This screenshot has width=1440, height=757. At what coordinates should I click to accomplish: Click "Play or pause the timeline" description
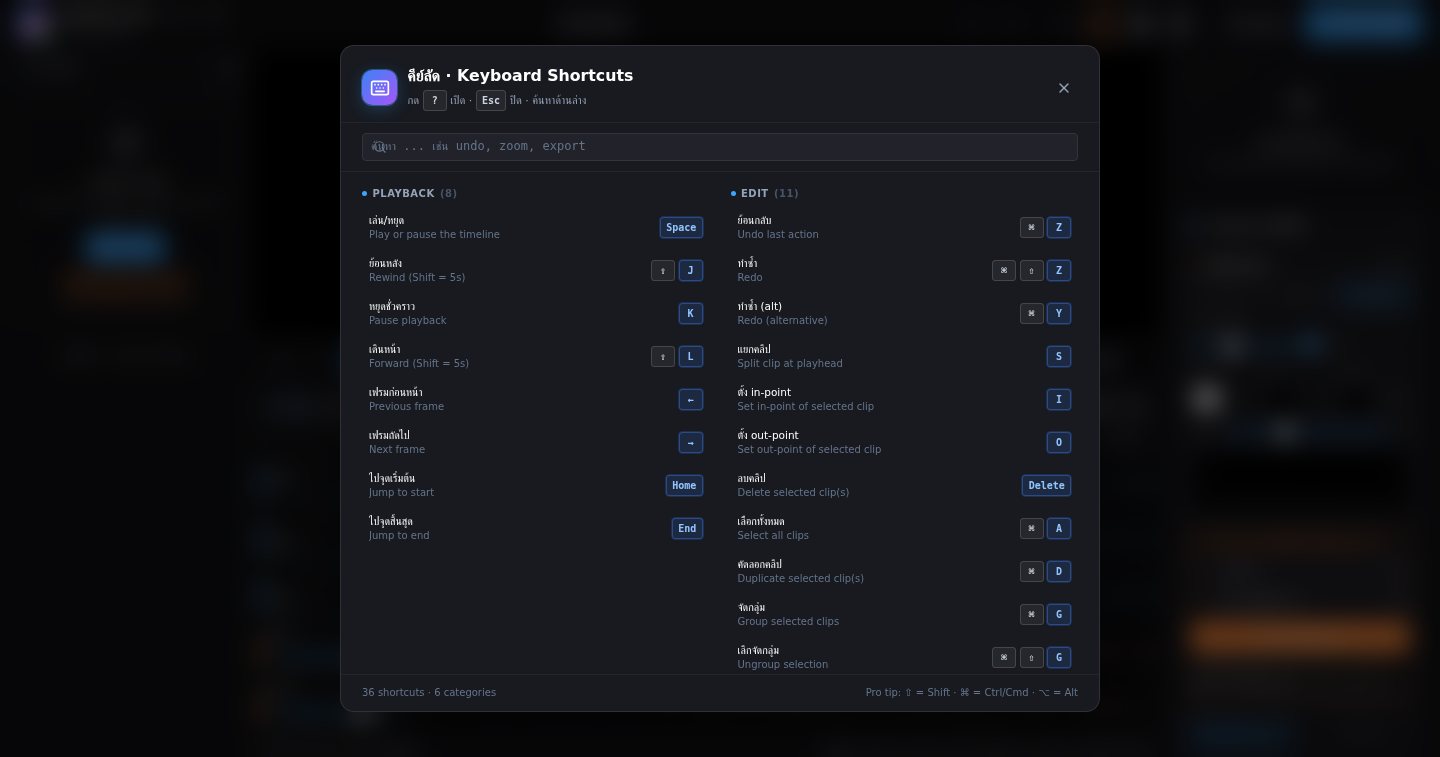tap(434, 235)
